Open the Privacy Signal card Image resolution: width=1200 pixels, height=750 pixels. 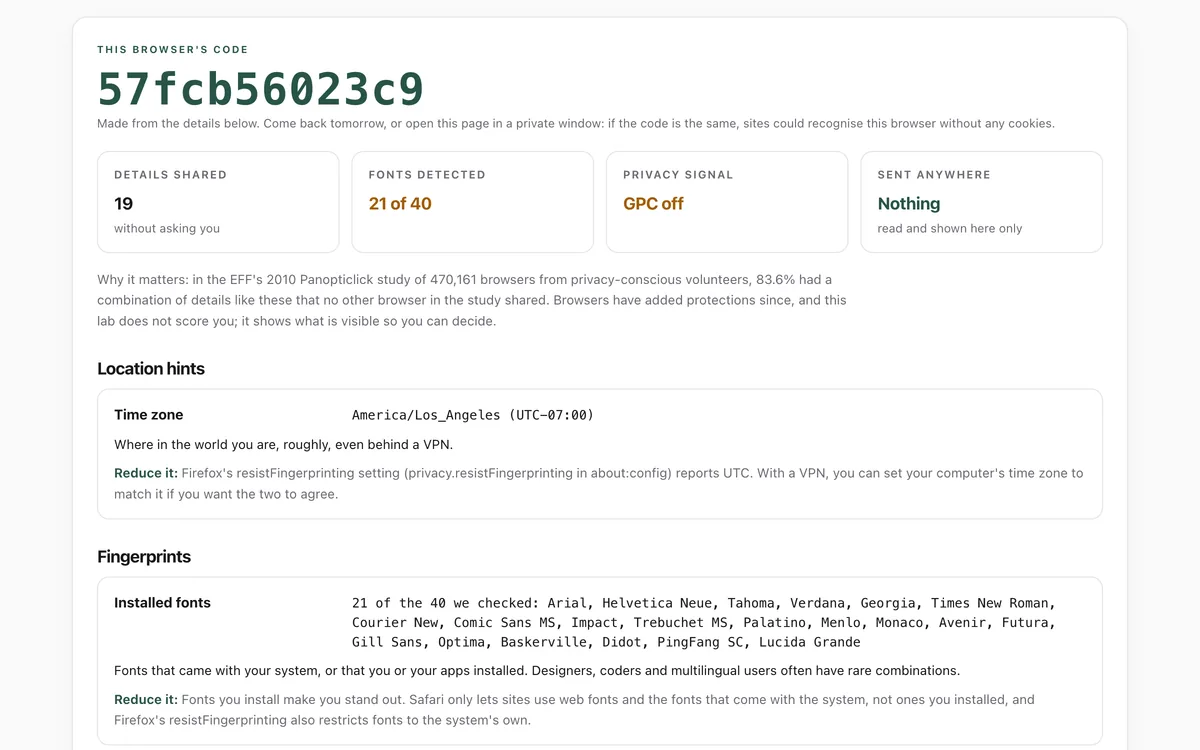point(727,202)
